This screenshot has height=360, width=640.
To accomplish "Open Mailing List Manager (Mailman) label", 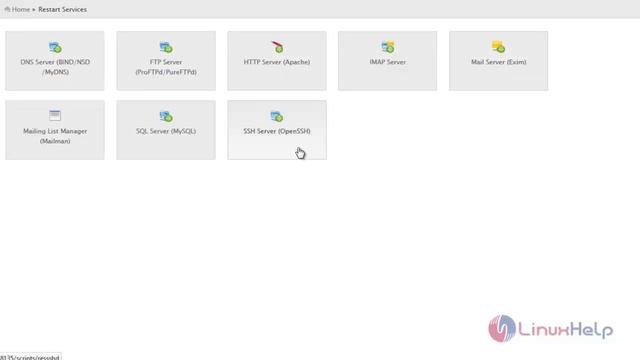I will [55, 136].
